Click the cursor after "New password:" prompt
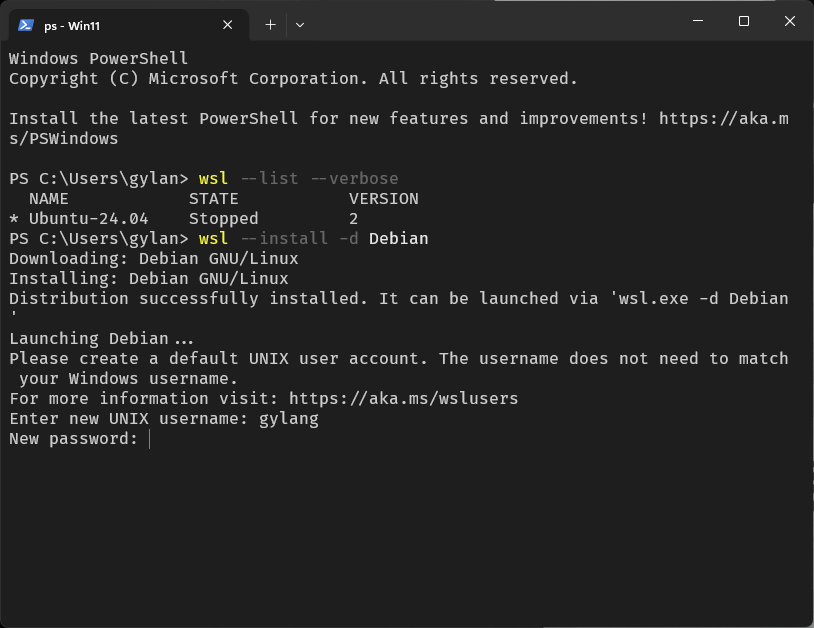This screenshot has height=628, width=814. tap(149, 439)
